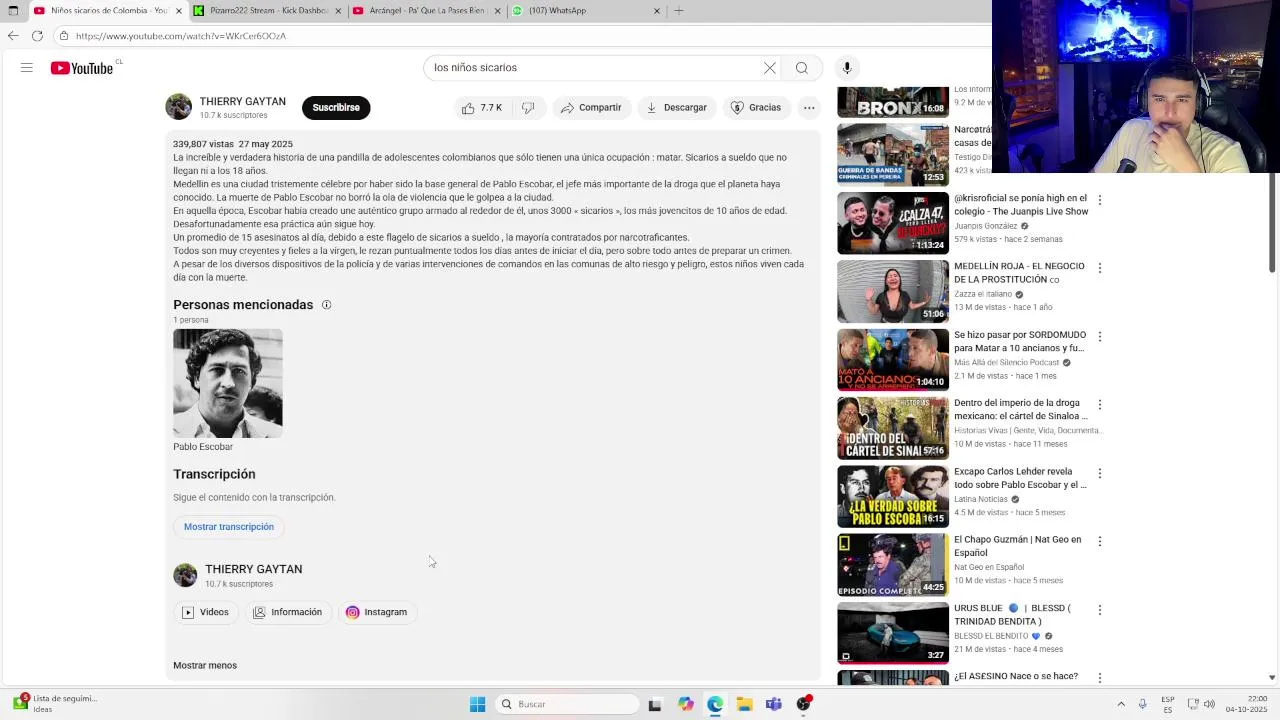
Task: Click the THIERRY GAYTAN channel avatar at top
Action: pyautogui.click(x=179, y=107)
